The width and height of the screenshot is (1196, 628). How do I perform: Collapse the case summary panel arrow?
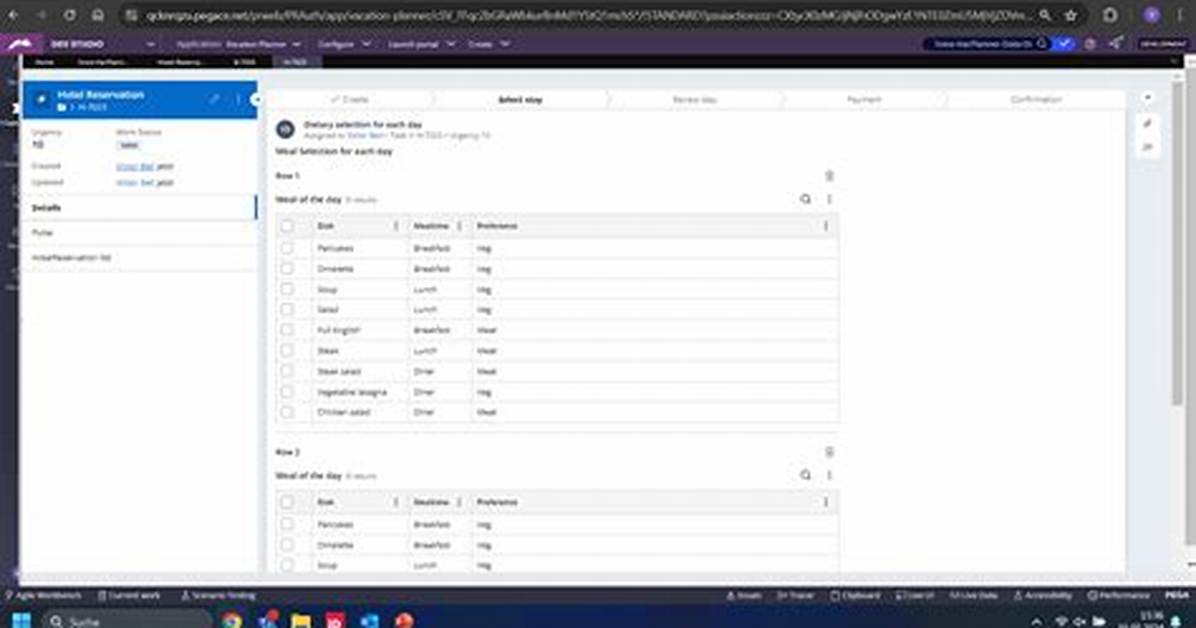tap(256, 99)
